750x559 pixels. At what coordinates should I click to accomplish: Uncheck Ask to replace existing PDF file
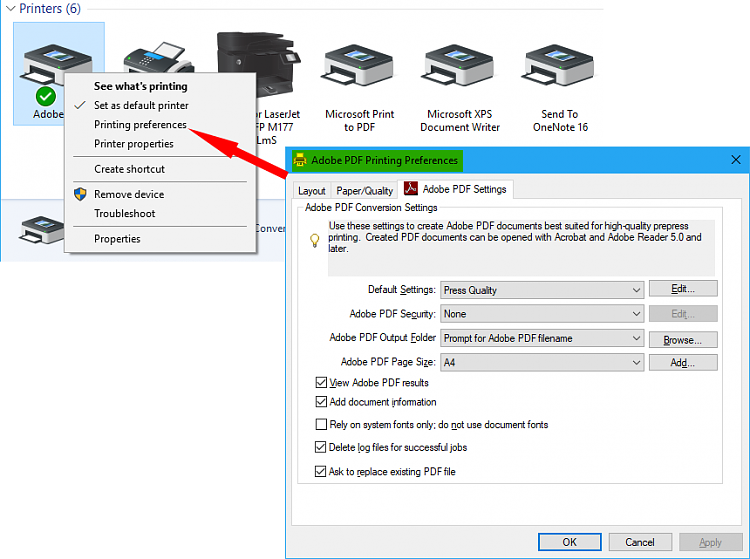(x=320, y=471)
